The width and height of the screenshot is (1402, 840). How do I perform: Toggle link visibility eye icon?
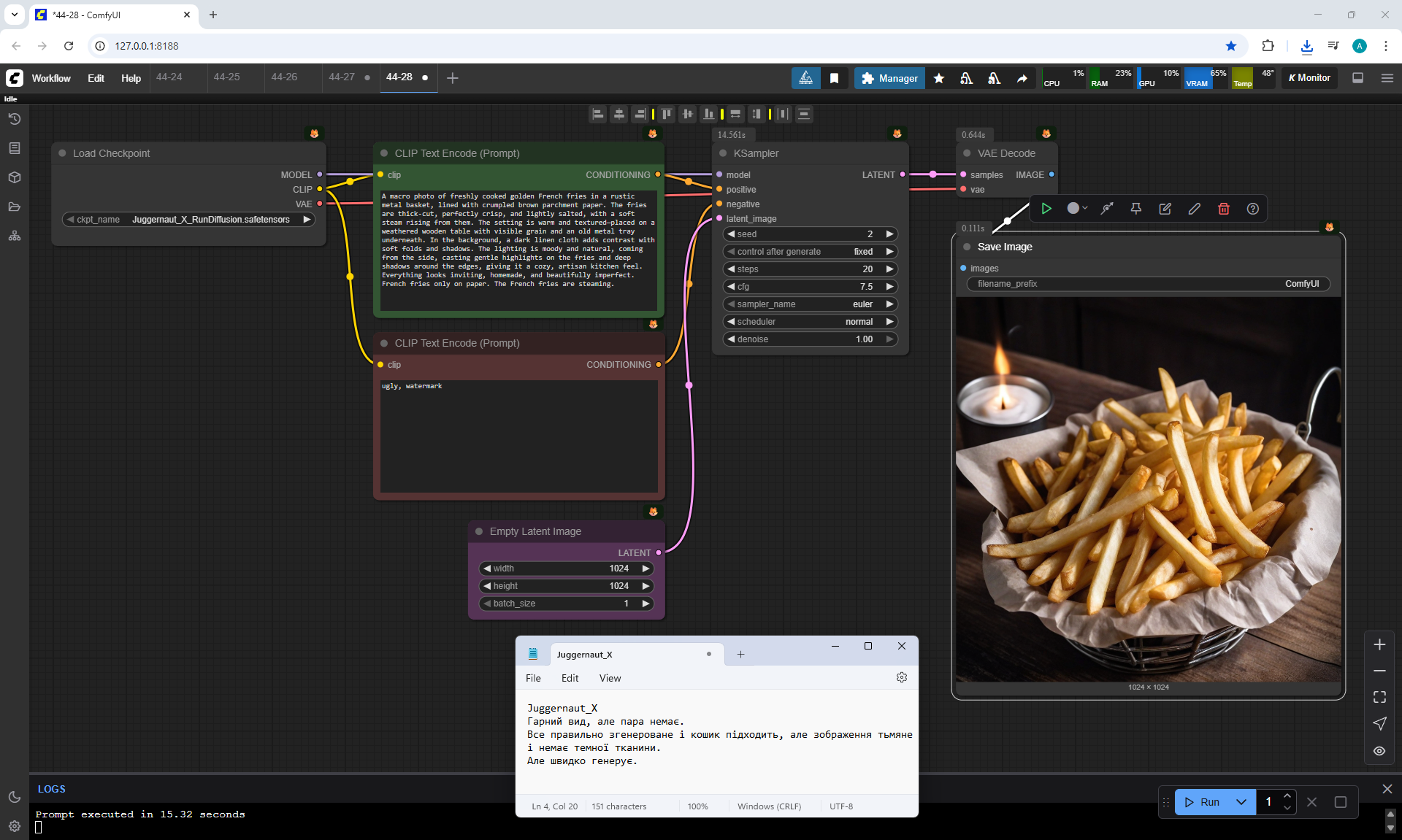tap(1379, 751)
